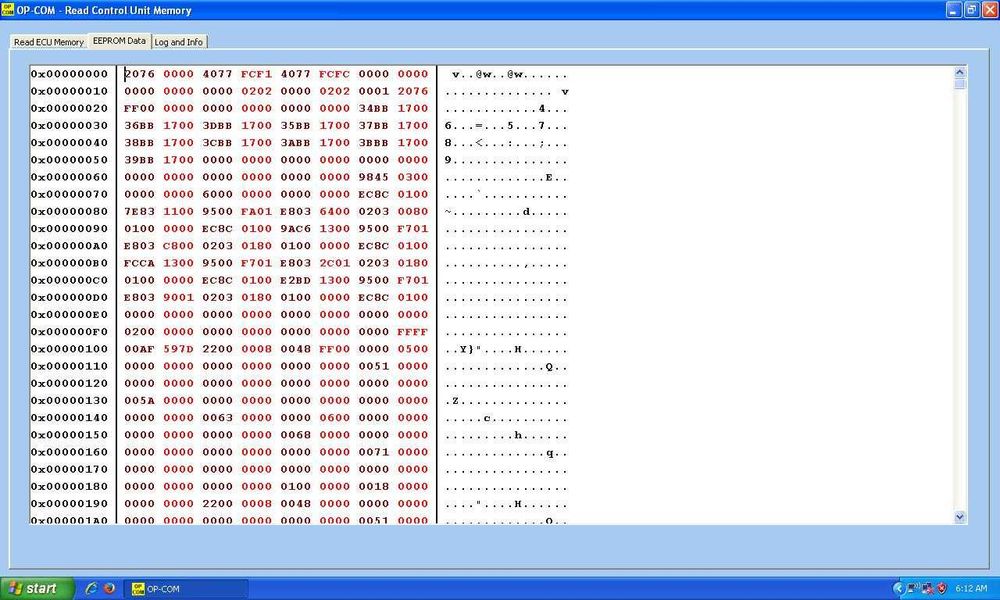Click hex value FCFC in first row
Image resolution: width=1000 pixels, height=600 pixels.
(x=334, y=74)
